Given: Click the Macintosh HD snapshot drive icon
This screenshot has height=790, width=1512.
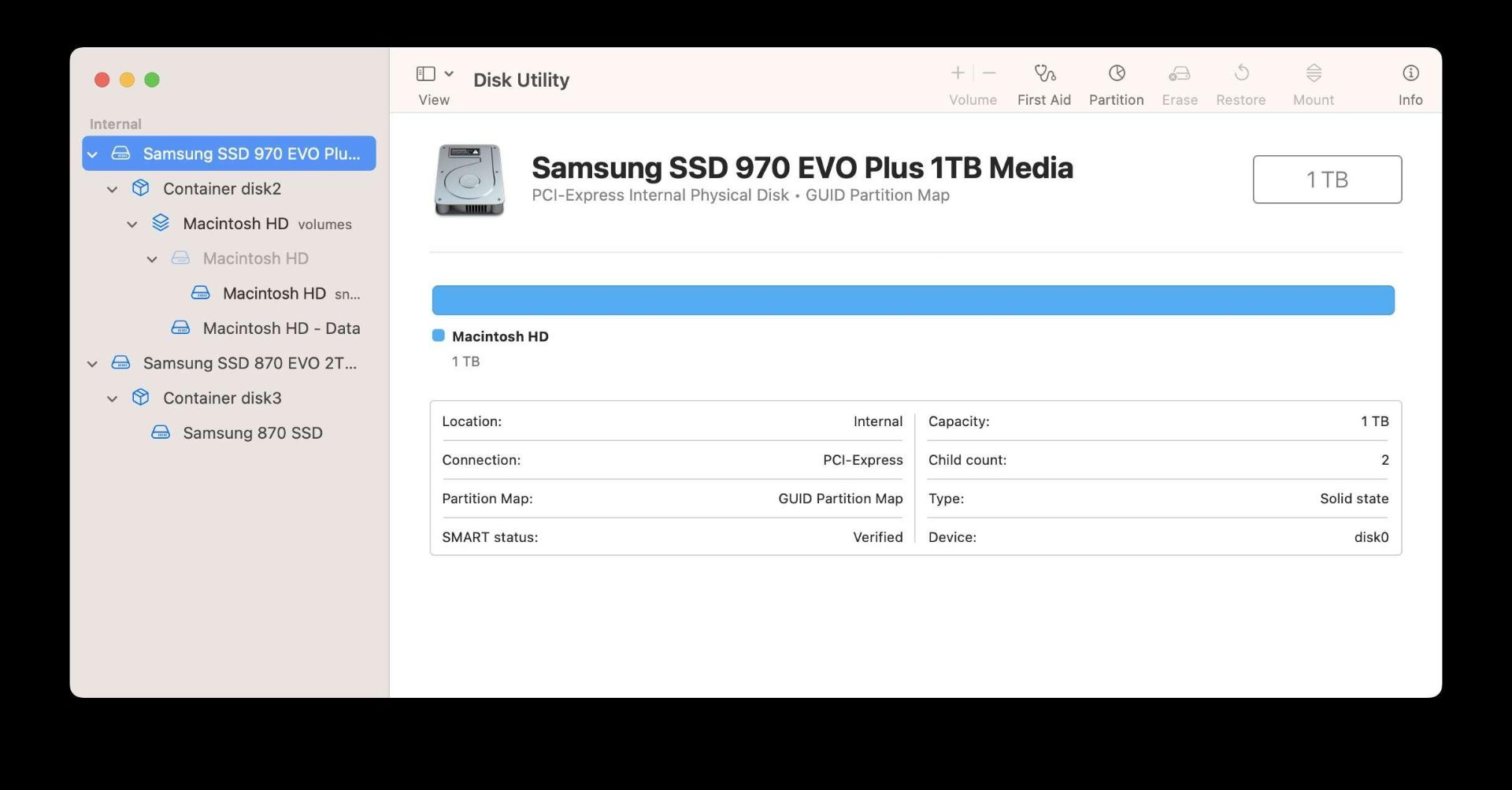Looking at the screenshot, I should (x=201, y=292).
